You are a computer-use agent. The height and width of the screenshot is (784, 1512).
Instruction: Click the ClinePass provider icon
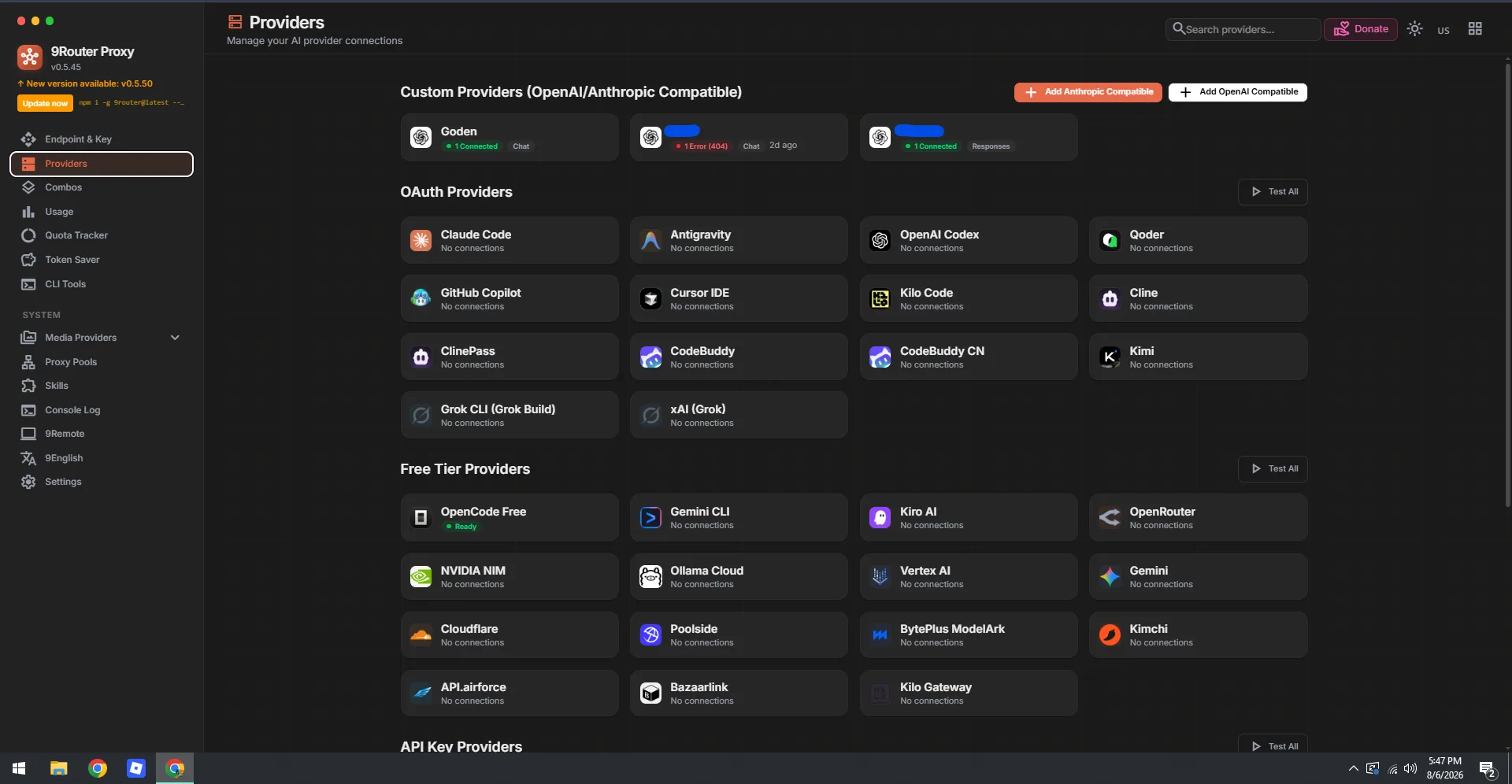421,357
